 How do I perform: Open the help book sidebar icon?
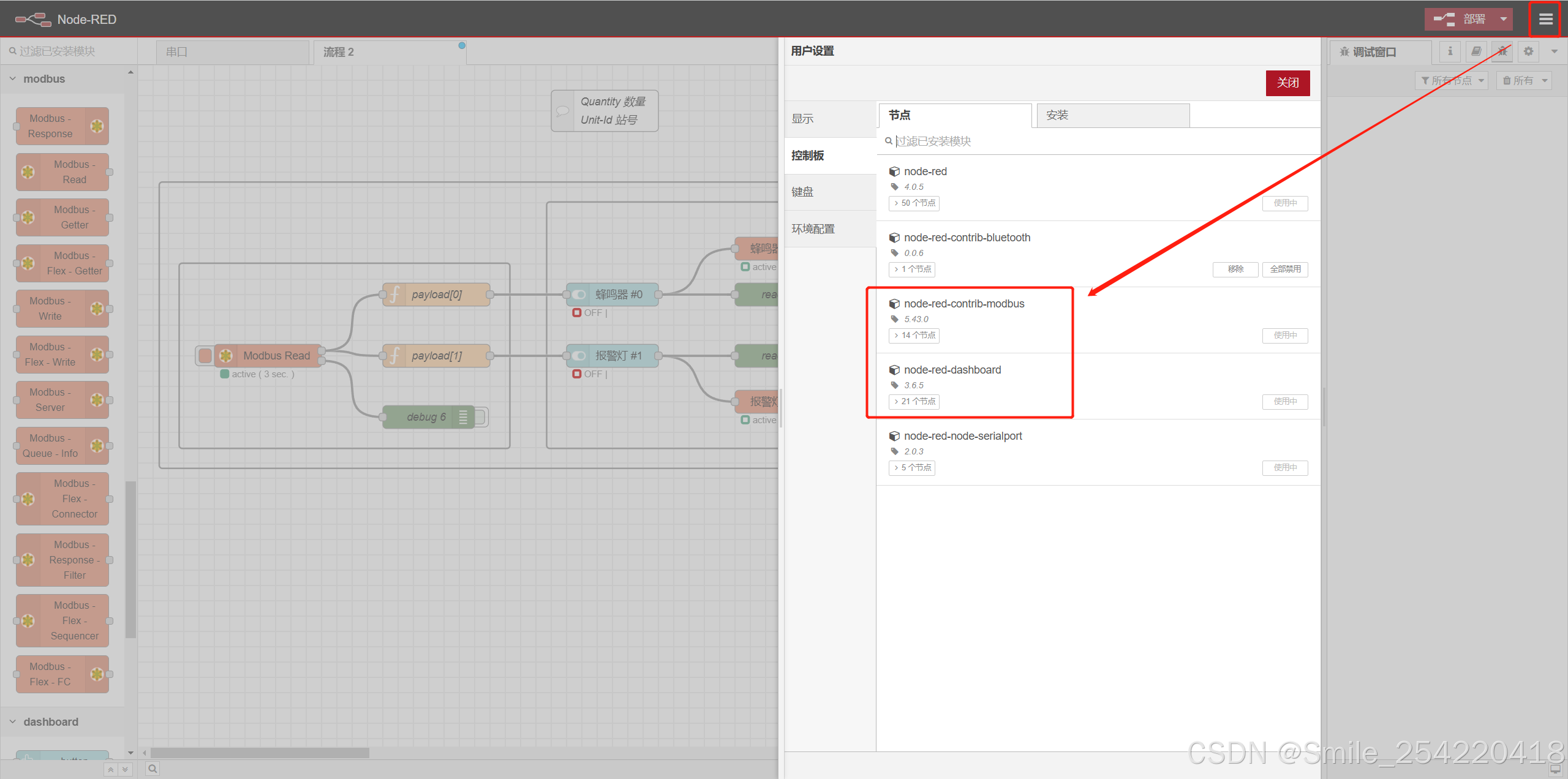1476,52
